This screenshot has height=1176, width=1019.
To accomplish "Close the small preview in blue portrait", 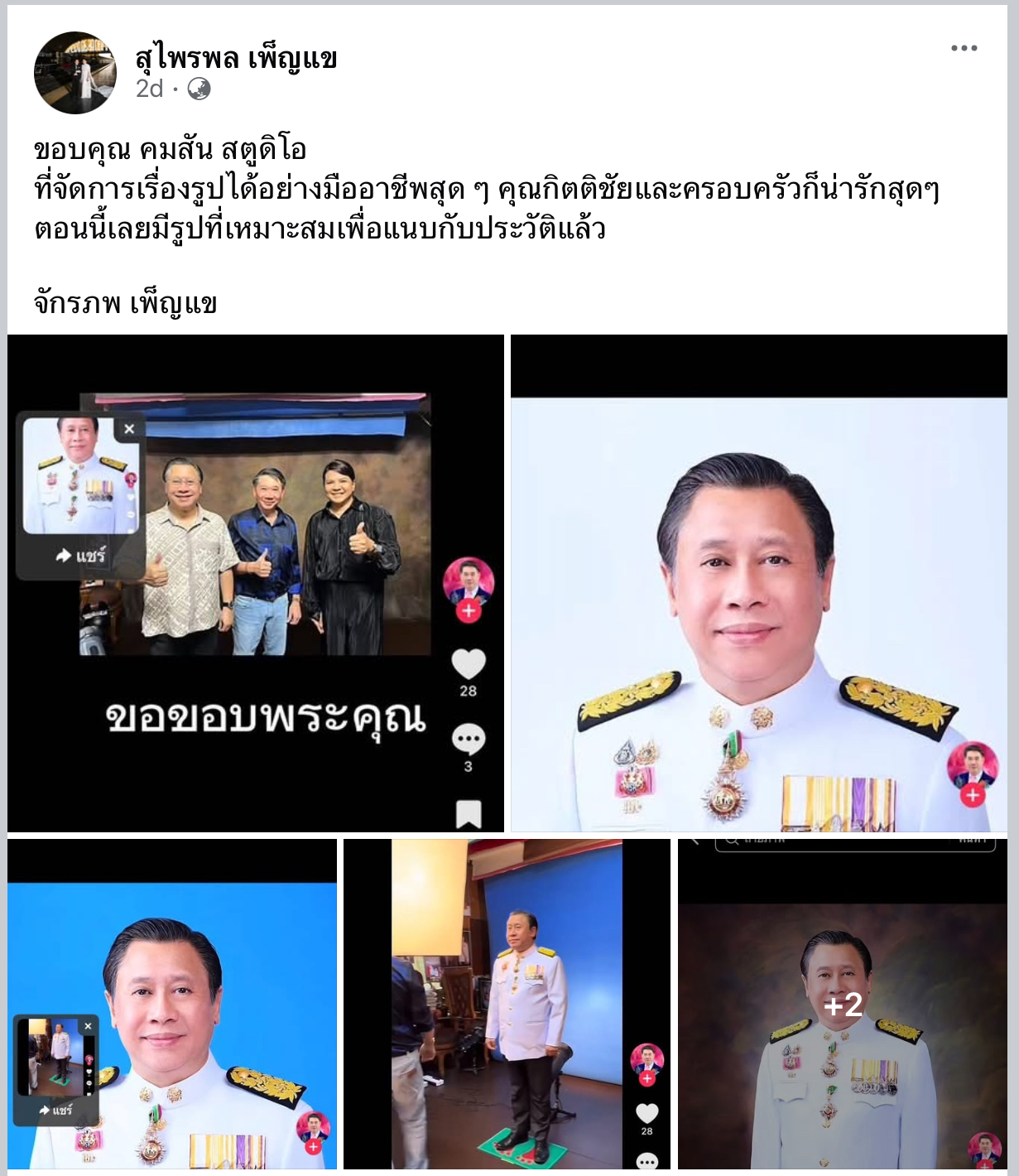I will 88,1026.
